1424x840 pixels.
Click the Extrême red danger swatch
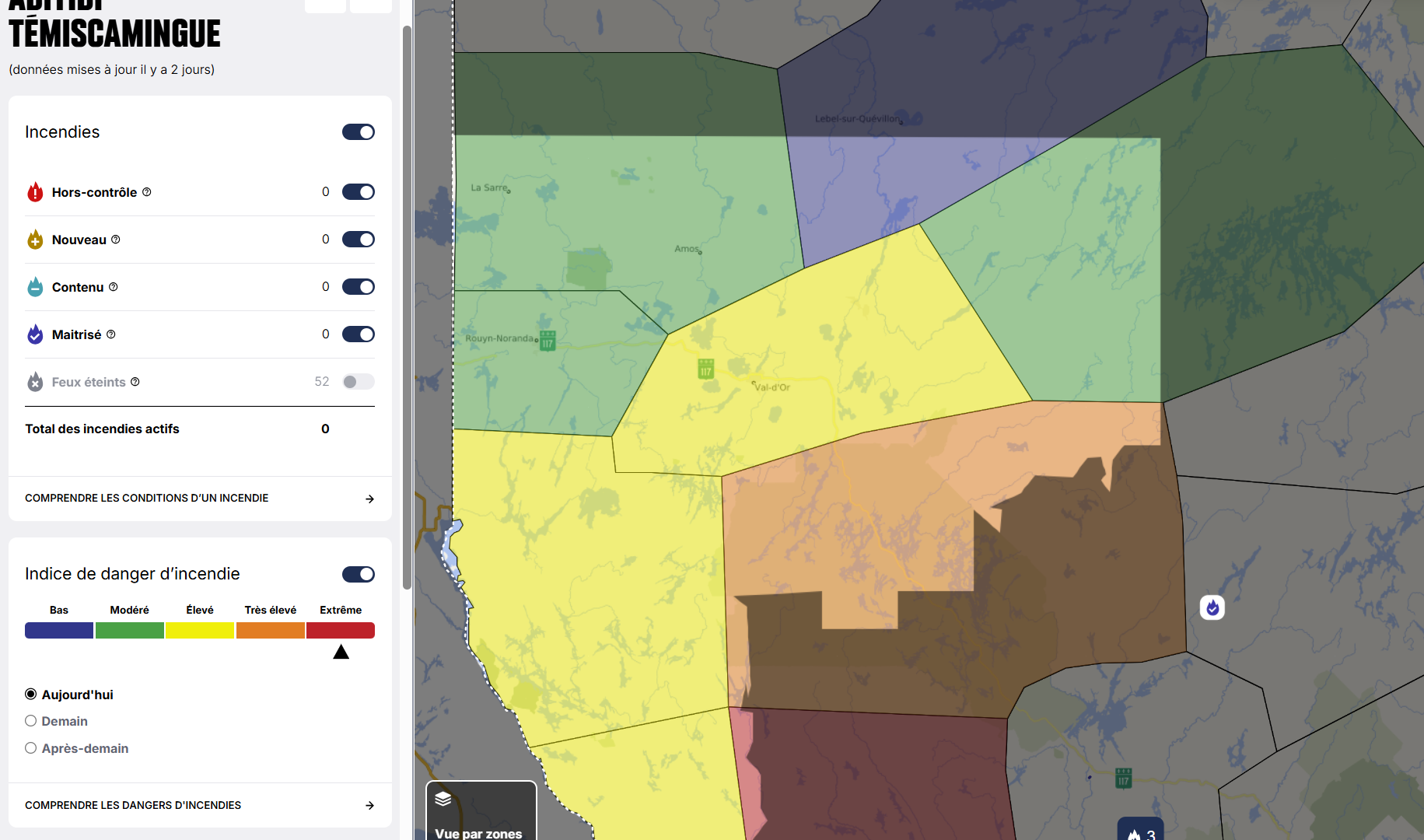pyautogui.click(x=341, y=630)
